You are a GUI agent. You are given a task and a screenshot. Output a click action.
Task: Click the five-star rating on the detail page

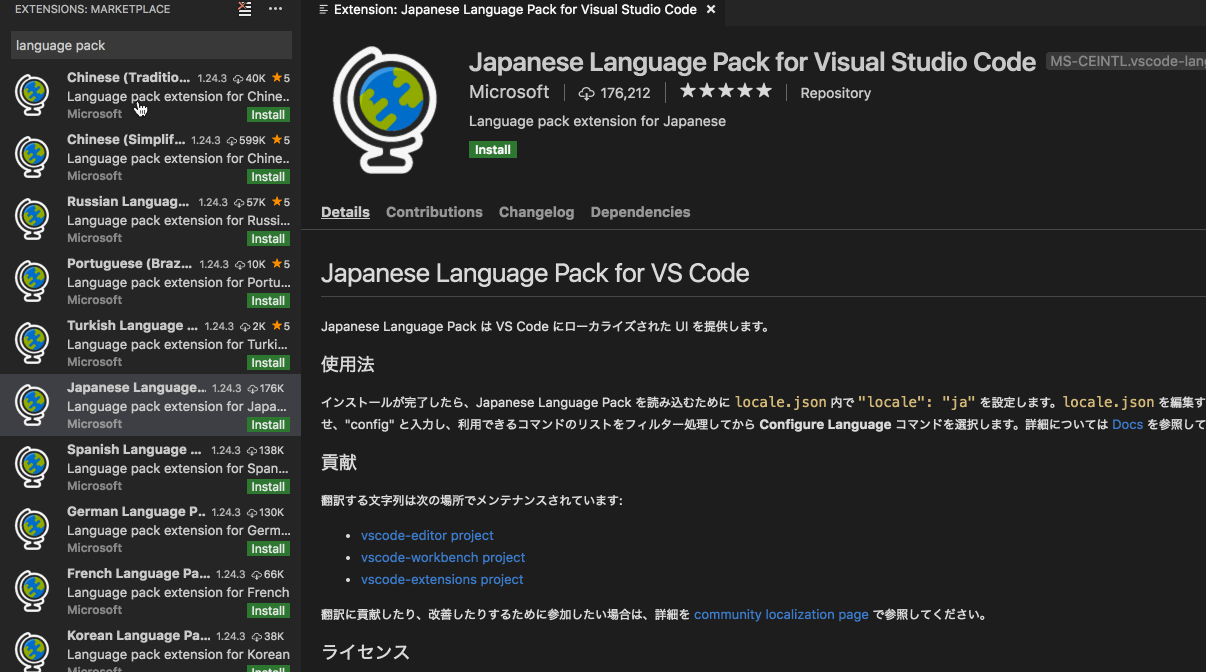pyautogui.click(x=725, y=90)
